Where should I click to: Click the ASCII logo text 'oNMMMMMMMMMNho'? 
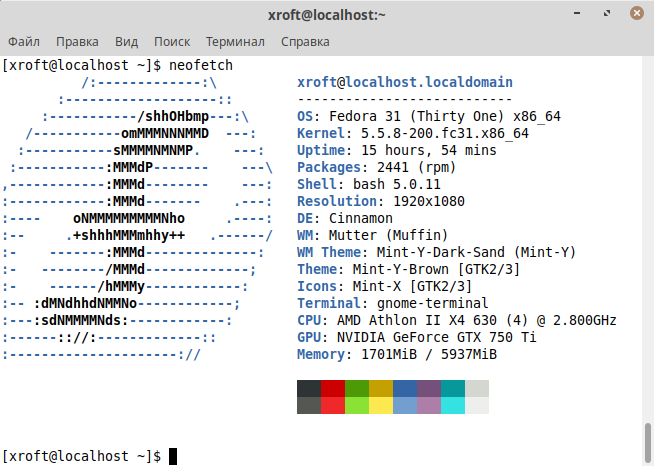click(x=129, y=219)
